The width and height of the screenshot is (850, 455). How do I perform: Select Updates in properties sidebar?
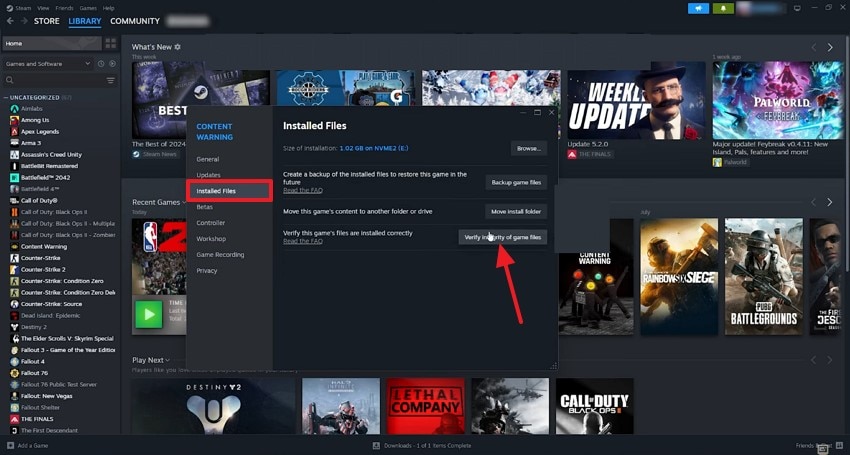tap(208, 175)
